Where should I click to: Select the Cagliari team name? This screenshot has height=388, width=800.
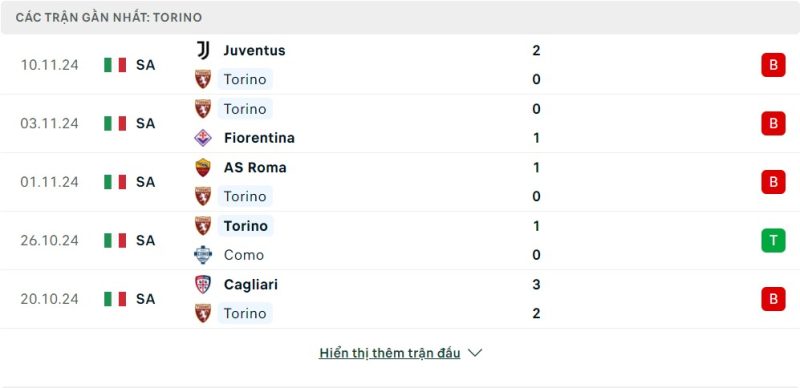251,284
